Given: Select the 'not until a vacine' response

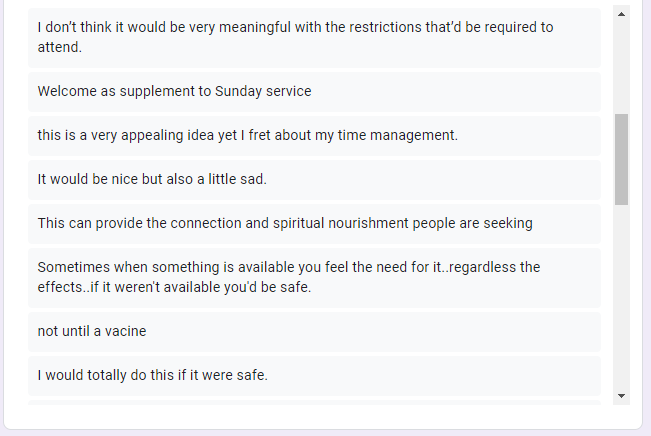Looking at the screenshot, I should [314, 332].
